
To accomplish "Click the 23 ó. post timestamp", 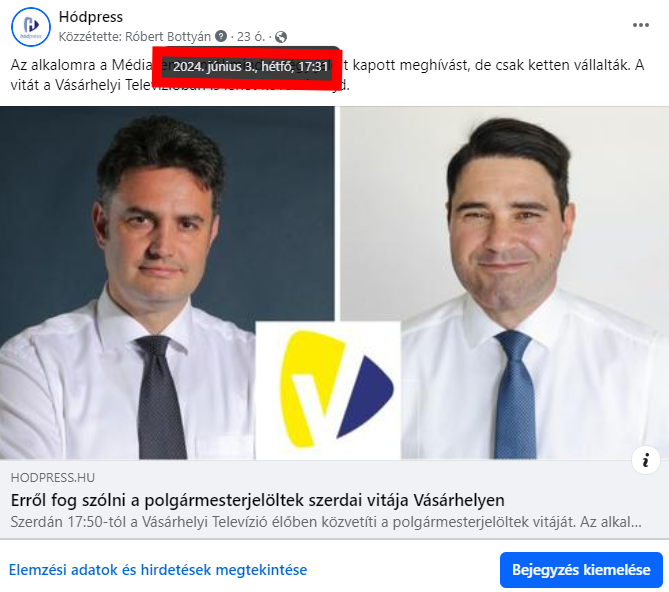I will (251, 37).
